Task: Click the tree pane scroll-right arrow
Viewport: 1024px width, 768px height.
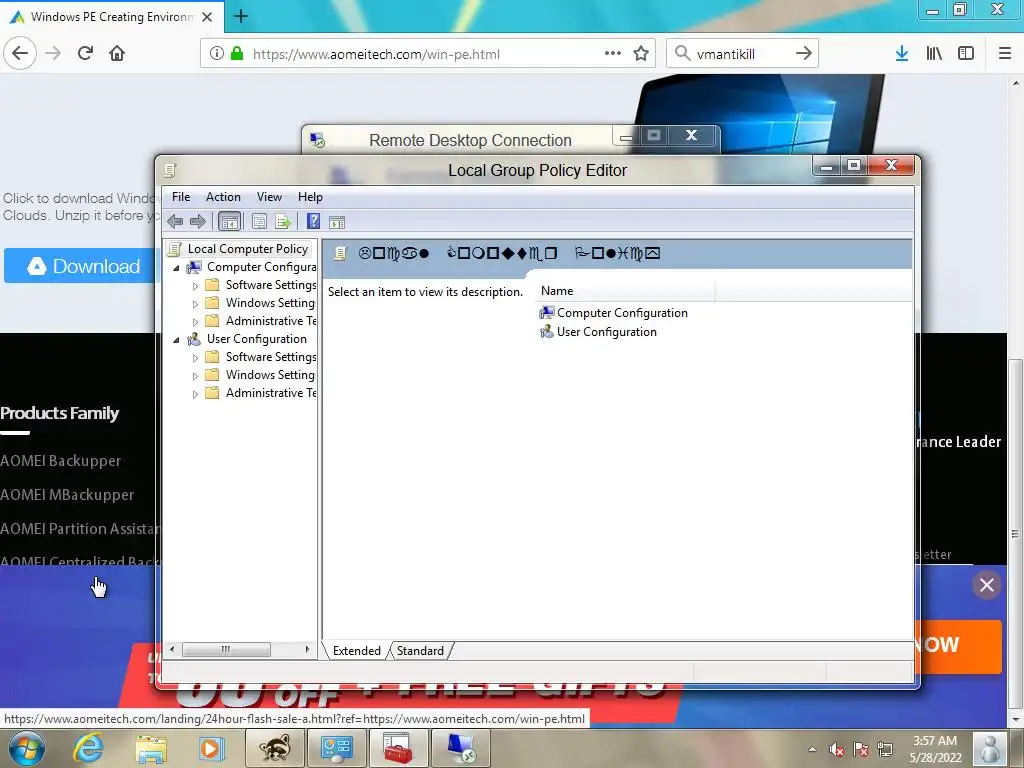Action: pyautogui.click(x=307, y=649)
